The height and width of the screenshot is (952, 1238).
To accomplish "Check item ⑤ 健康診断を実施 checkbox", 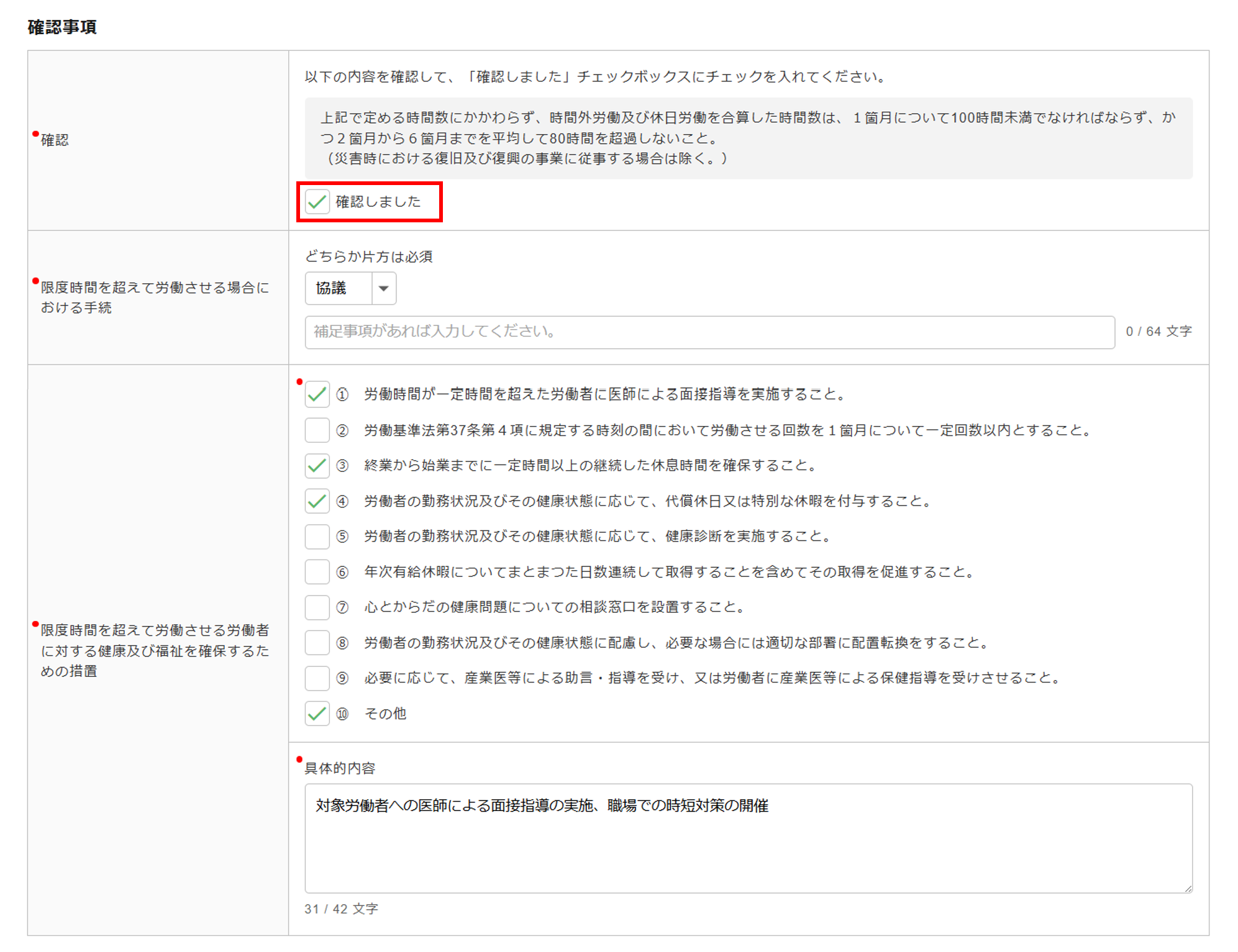I will [317, 537].
